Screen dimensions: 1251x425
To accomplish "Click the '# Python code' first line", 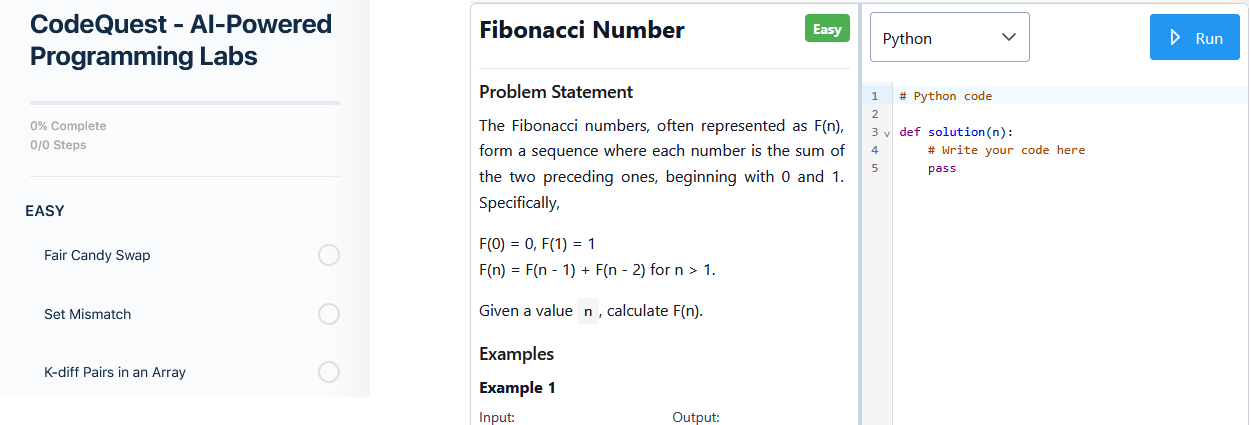I will (945, 96).
